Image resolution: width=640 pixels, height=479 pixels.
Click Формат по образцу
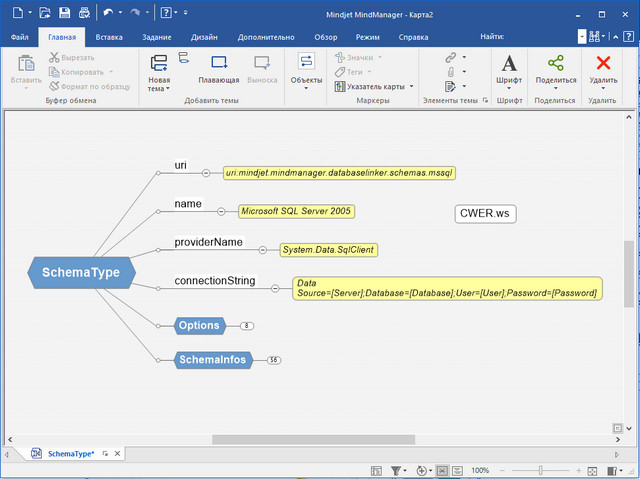(x=89, y=86)
